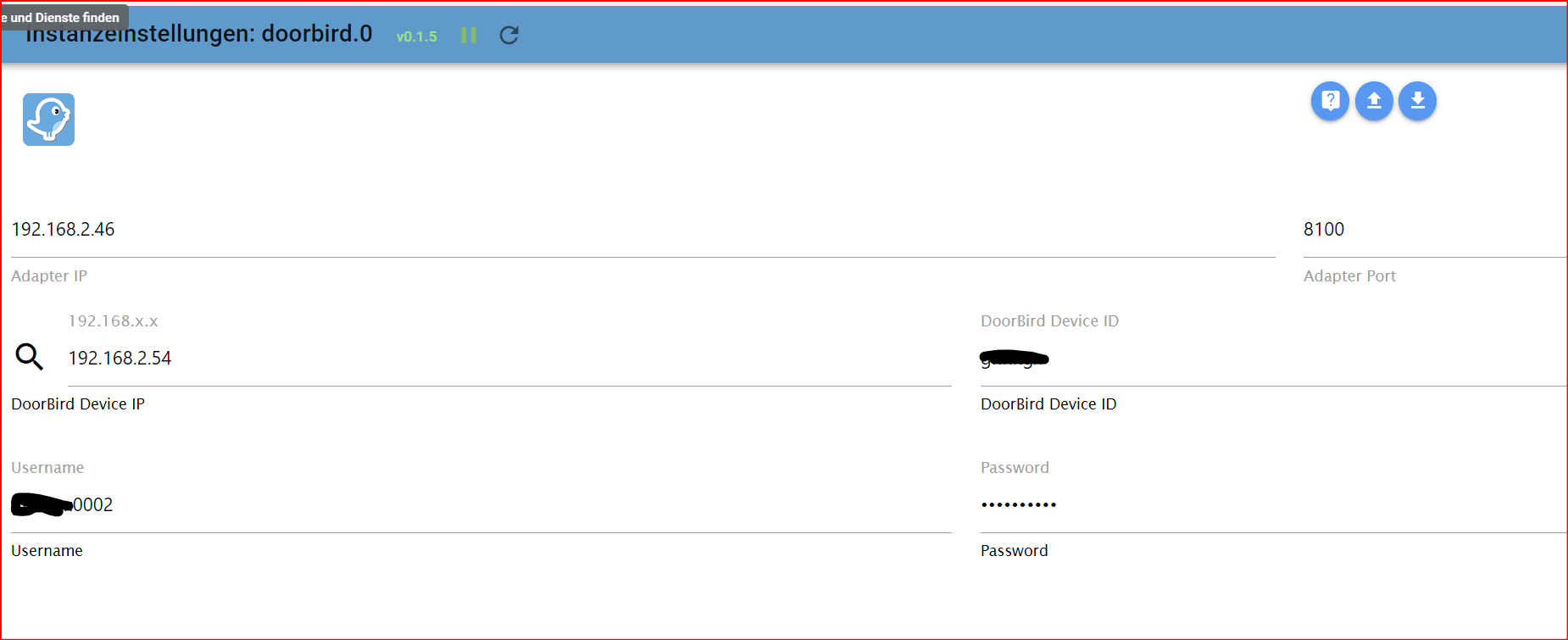Click the Adapter Port field 8100
The image size is (1568, 640).
coord(1435,230)
